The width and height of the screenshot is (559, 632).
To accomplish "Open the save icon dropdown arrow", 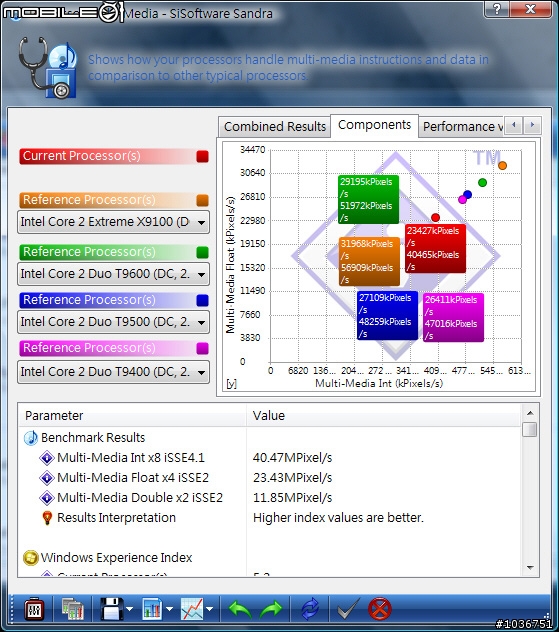I will [x=129, y=609].
